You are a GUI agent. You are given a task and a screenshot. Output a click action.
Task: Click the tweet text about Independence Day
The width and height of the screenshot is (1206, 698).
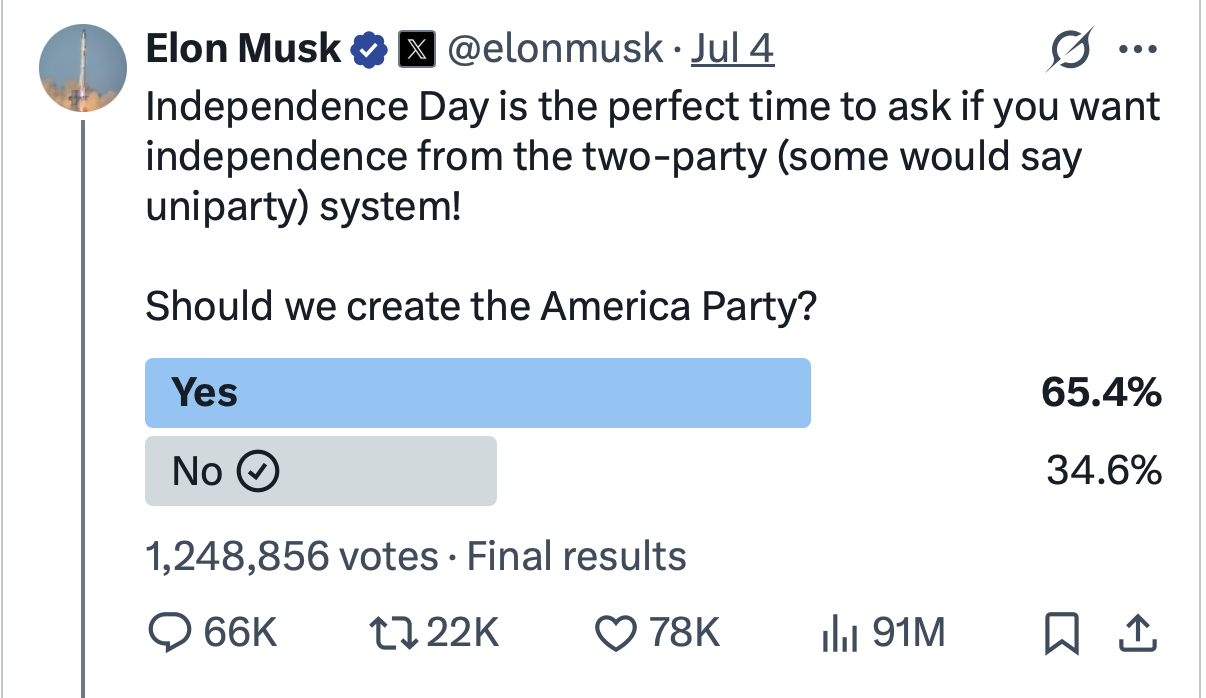pos(650,158)
